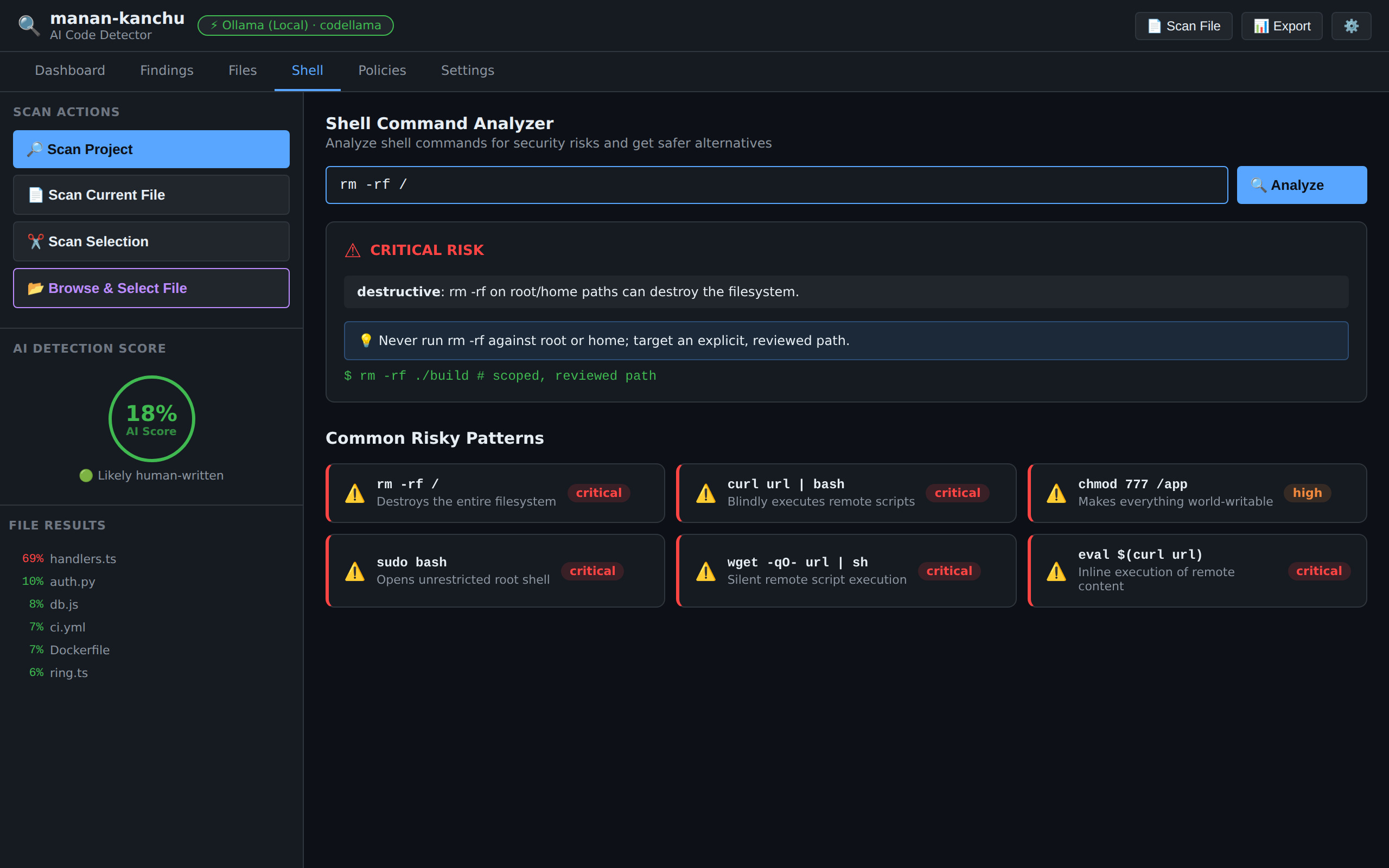This screenshot has height=868, width=1389.
Task: Click the page icon on Scan Current File
Action: [36, 195]
